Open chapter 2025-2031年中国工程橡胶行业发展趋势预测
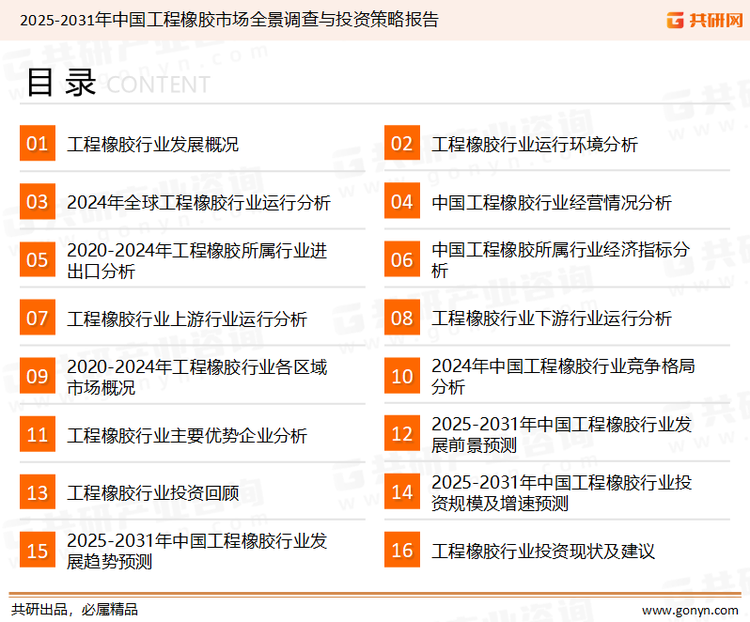The height and width of the screenshot is (622, 750). 197,551
